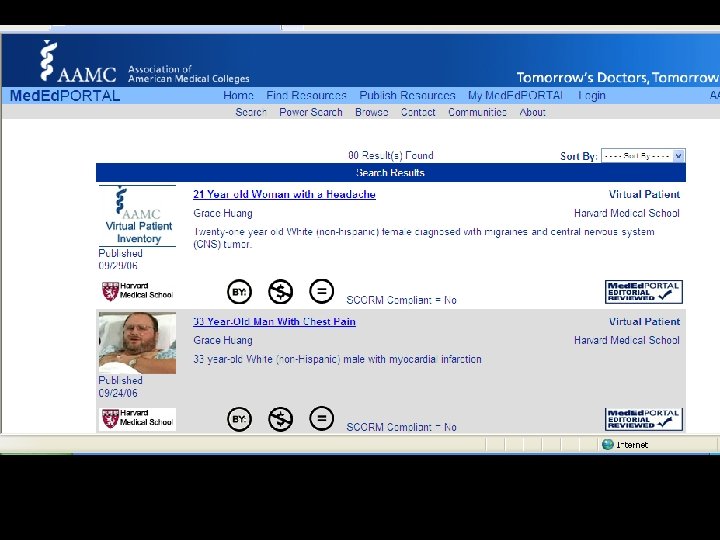Select Communities in the submenu
720x540 pixels.
477,112
